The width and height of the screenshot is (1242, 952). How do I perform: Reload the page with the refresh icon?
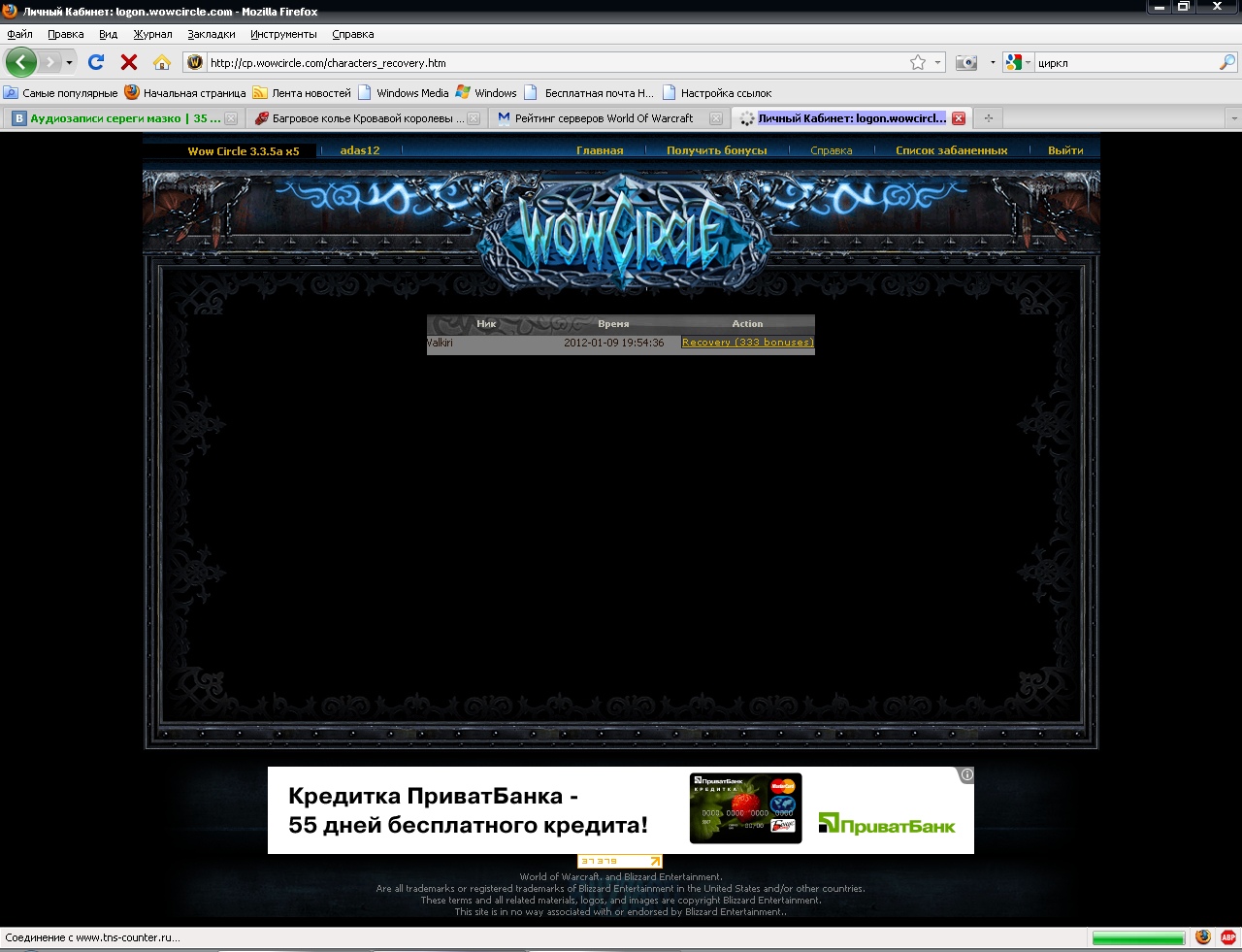pos(96,62)
